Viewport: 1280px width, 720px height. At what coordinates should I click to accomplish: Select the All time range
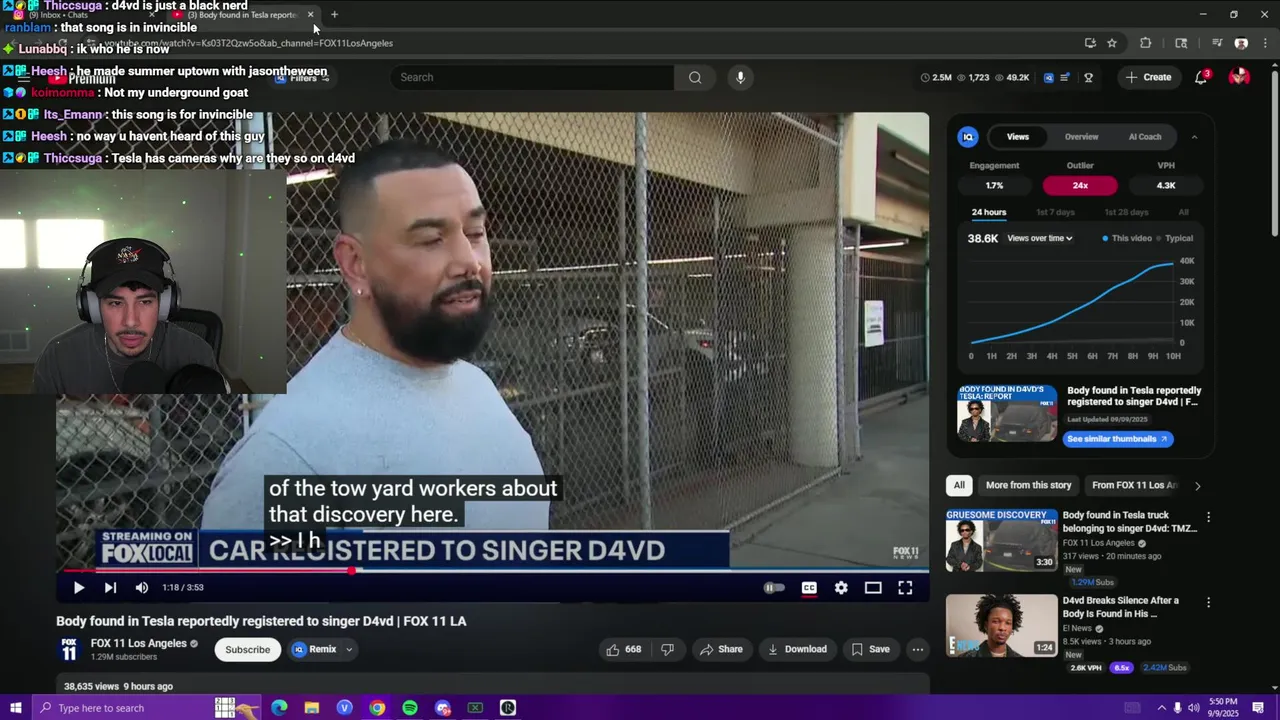point(1184,212)
